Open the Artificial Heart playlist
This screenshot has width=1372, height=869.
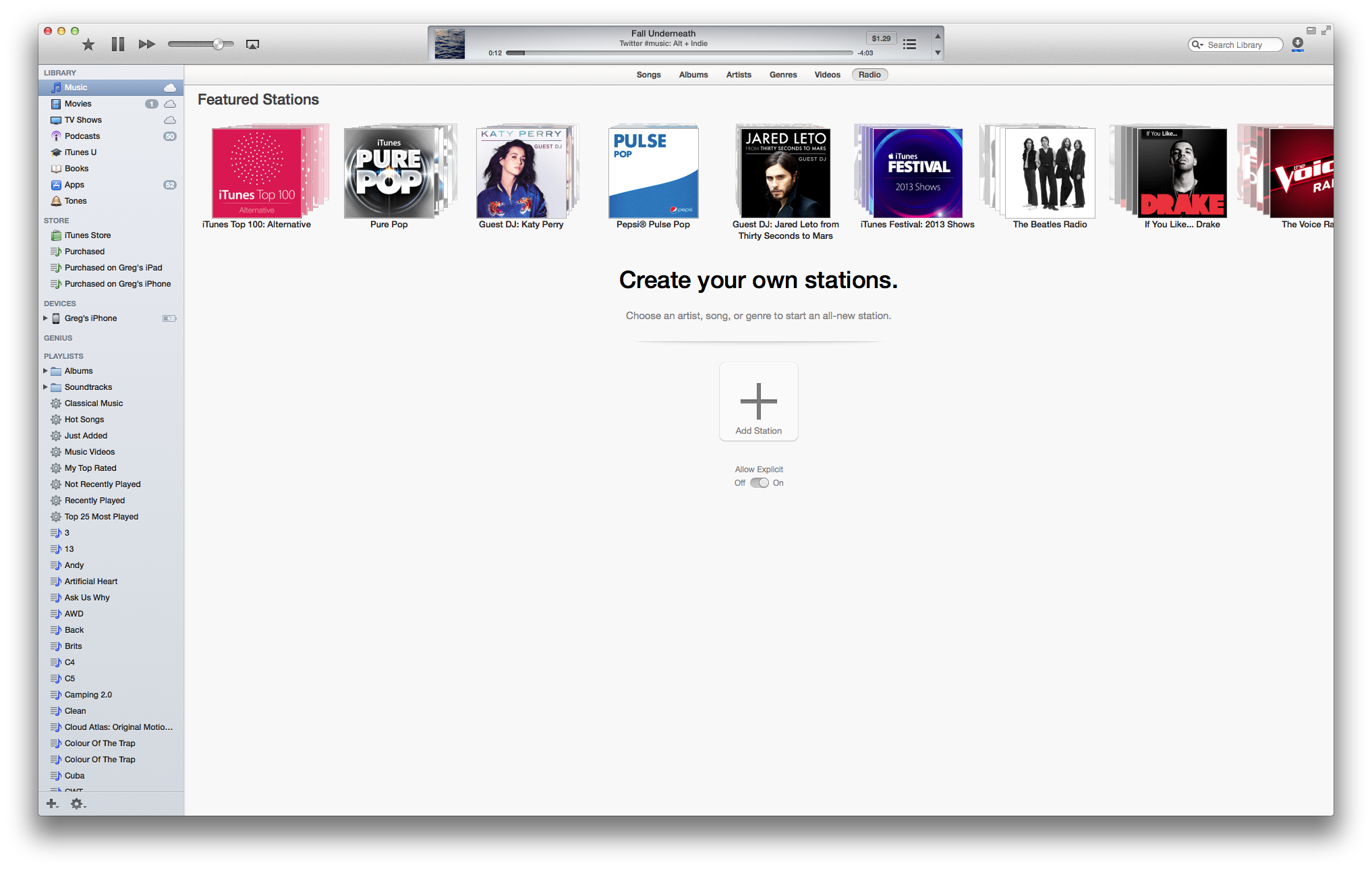(x=111, y=582)
